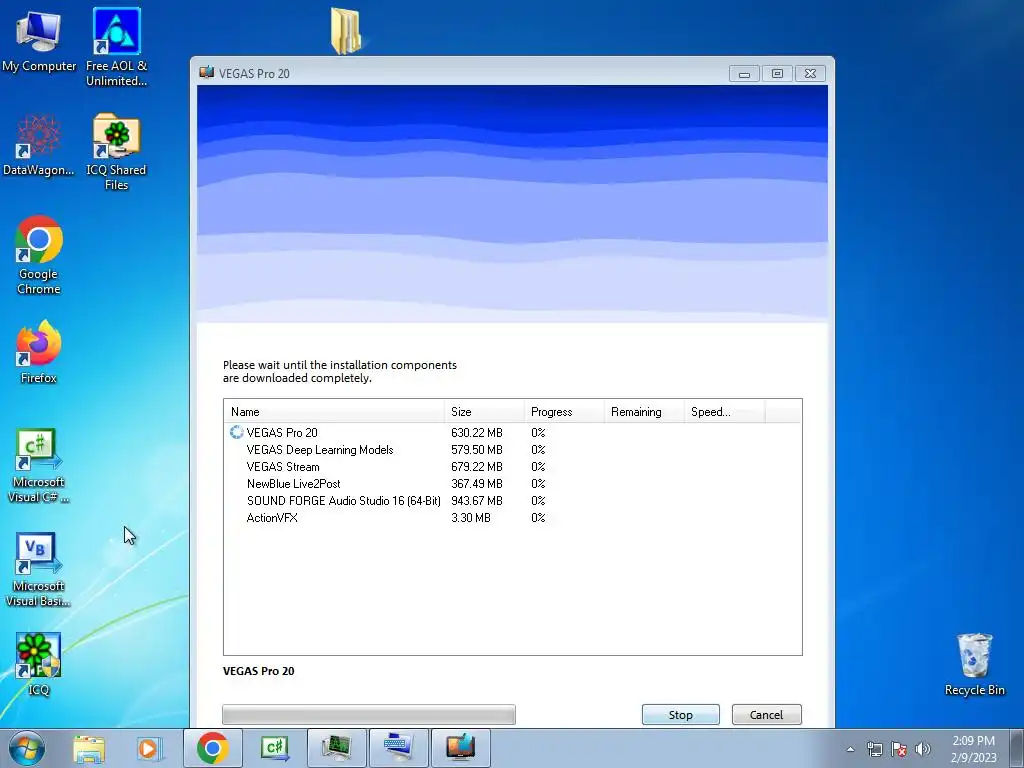Maximize the VEGAS Pro 20 installer window
This screenshot has width=1024, height=768.
click(x=777, y=74)
